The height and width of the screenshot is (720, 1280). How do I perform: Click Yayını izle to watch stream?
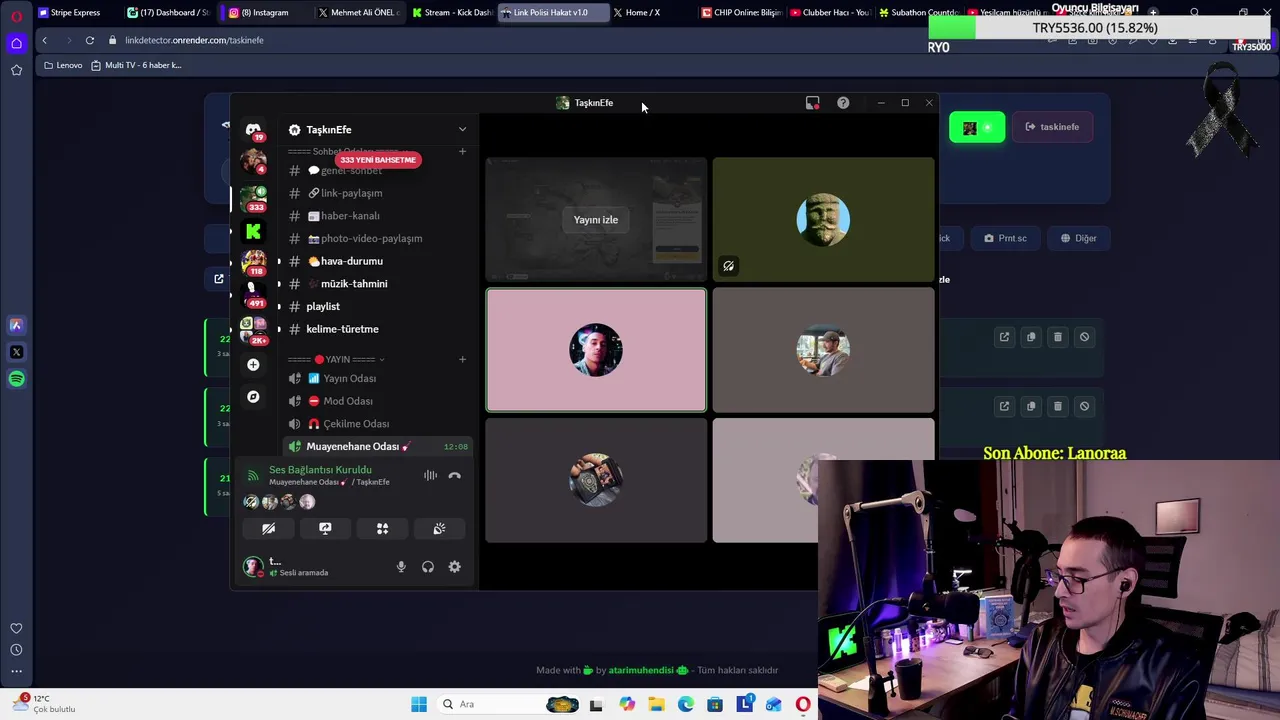click(x=596, y=220)
